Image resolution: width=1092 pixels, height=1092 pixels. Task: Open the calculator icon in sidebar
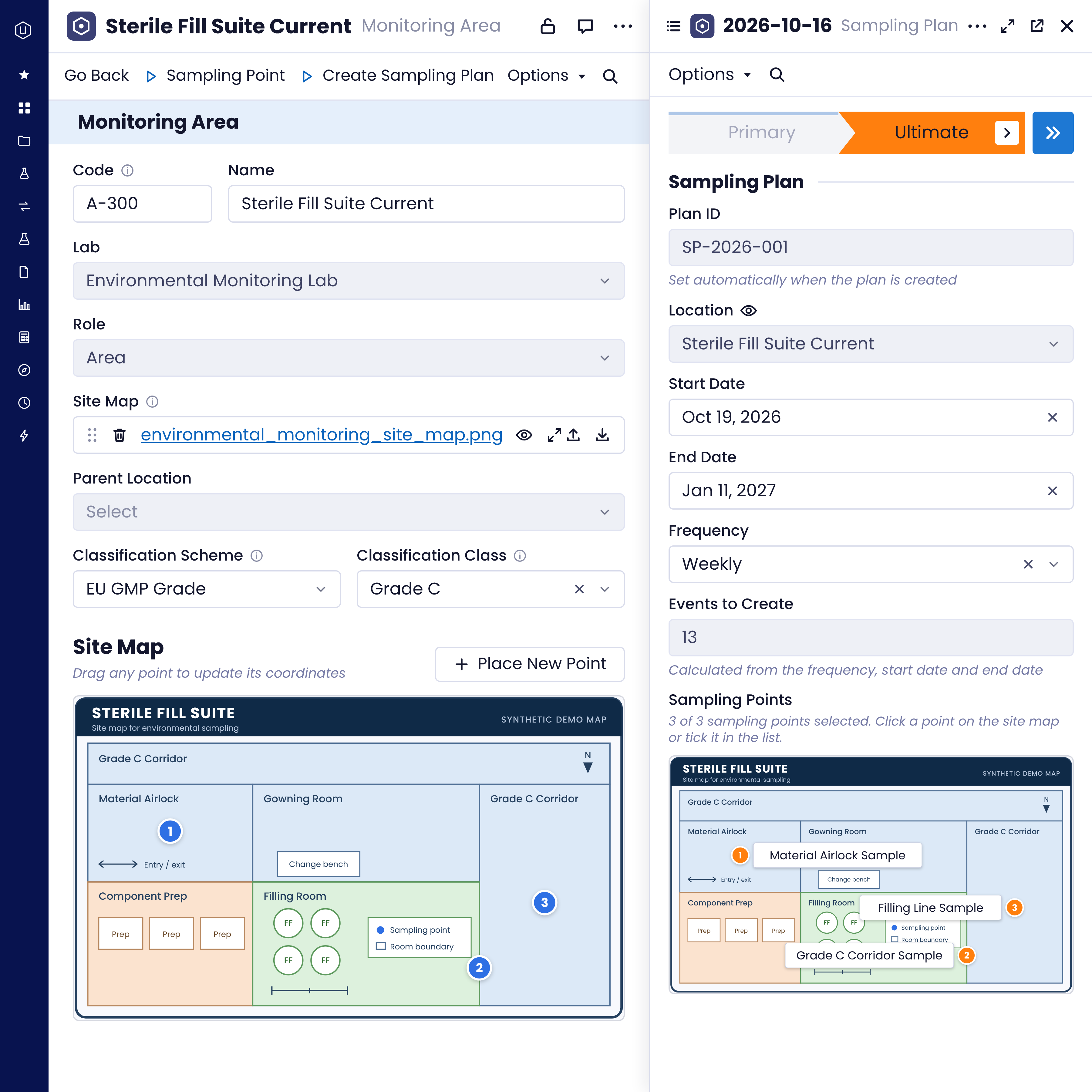point(24,337)
